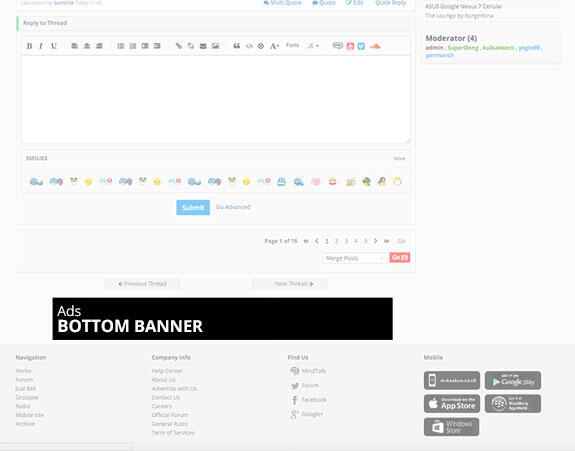Open General Rules footer link
The width and height of the screenshot is (575, 451).
(170, 424)
